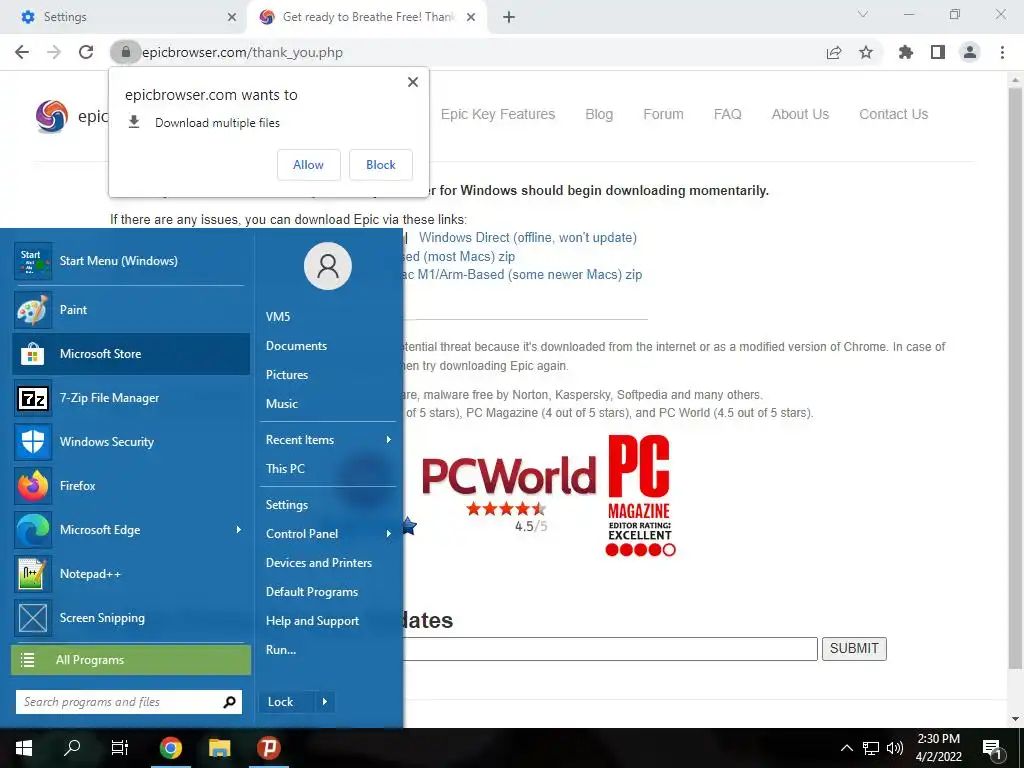Viewport: 1024px width, 768px height.
Task: Dismiss the download permission popup
Action: click(x=413, y=82)
